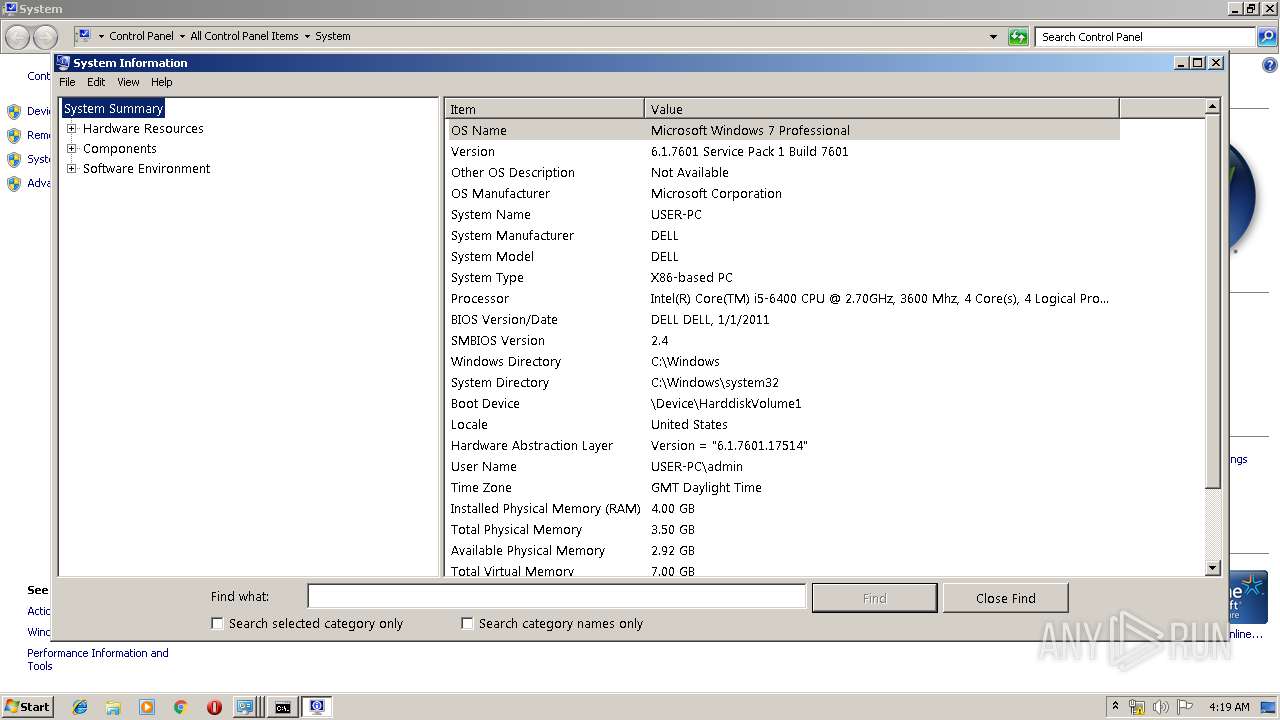The image size is (1280, 720).
Task: Open All Control Panel Items breadcrumb dropdown
Action: (x=307, y=36)
